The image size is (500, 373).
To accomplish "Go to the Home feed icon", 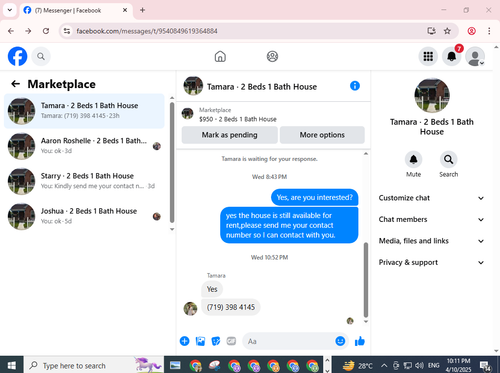I will (x=220, y=56).
